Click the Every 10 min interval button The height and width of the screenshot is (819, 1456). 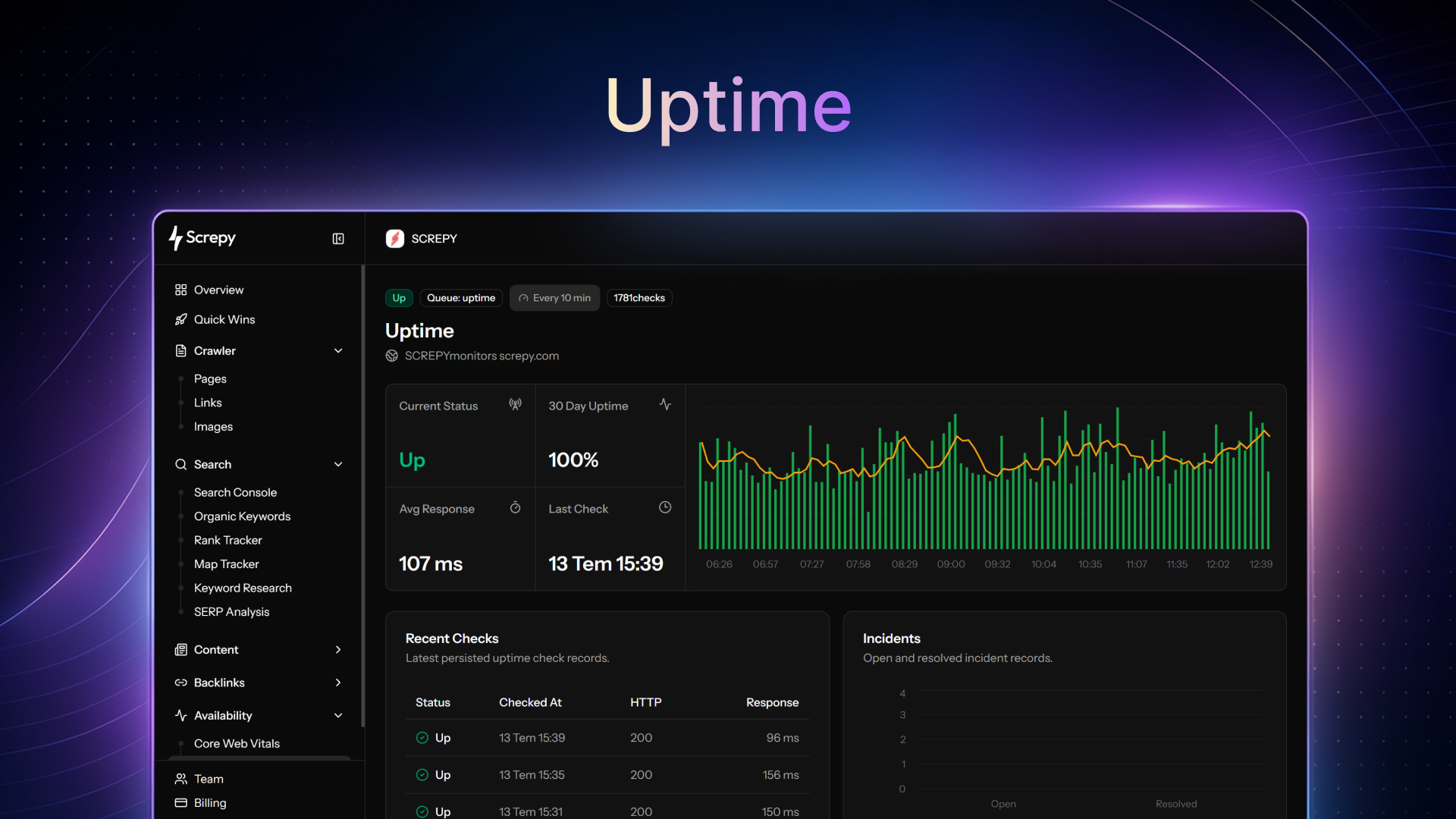click(x=554, y=298)
